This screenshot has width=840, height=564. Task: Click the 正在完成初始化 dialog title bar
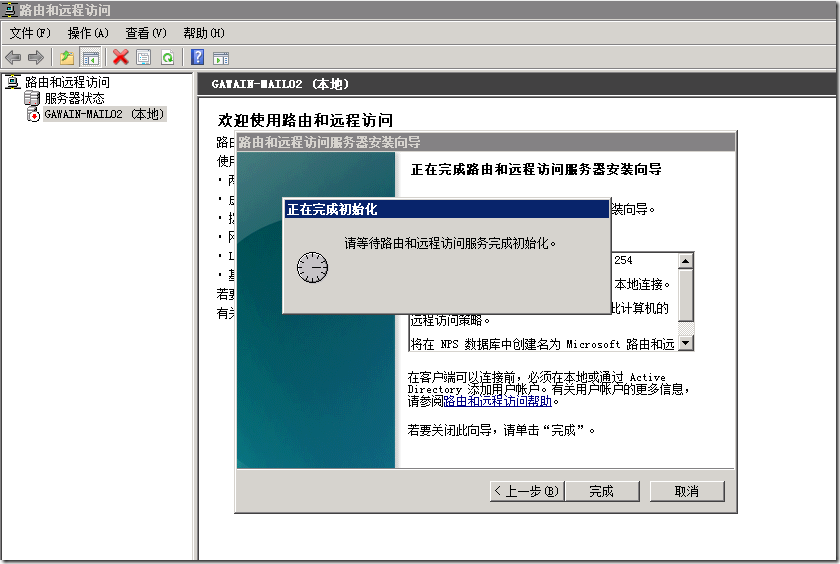pos(446,209)
